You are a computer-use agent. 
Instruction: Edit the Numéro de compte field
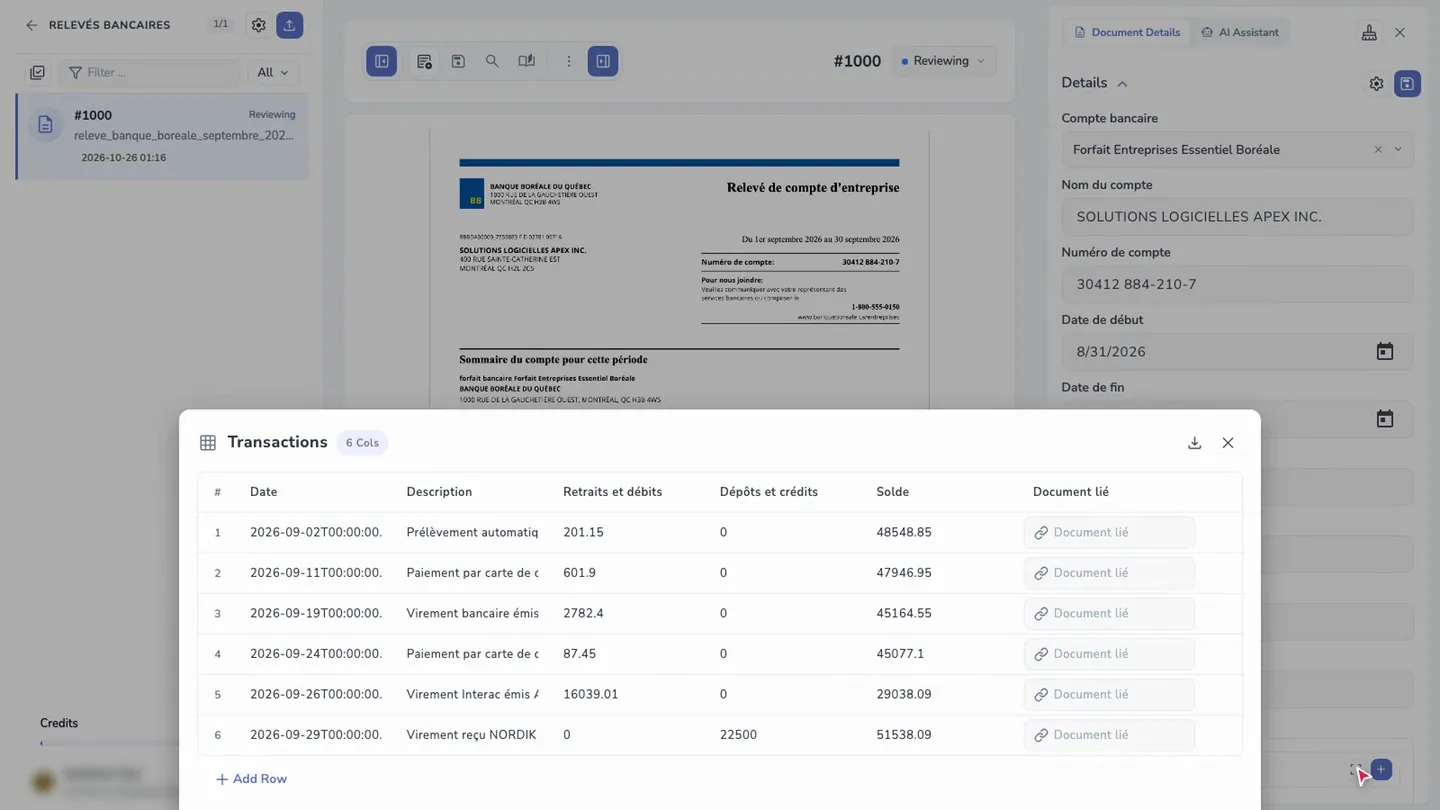1237,284
